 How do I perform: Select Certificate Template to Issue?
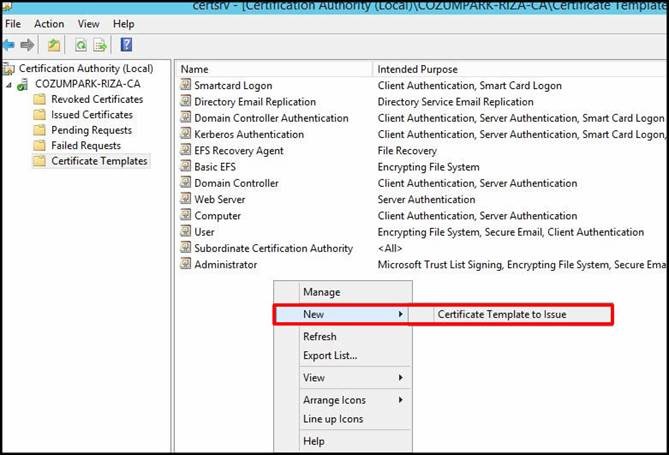coord(502,315)
